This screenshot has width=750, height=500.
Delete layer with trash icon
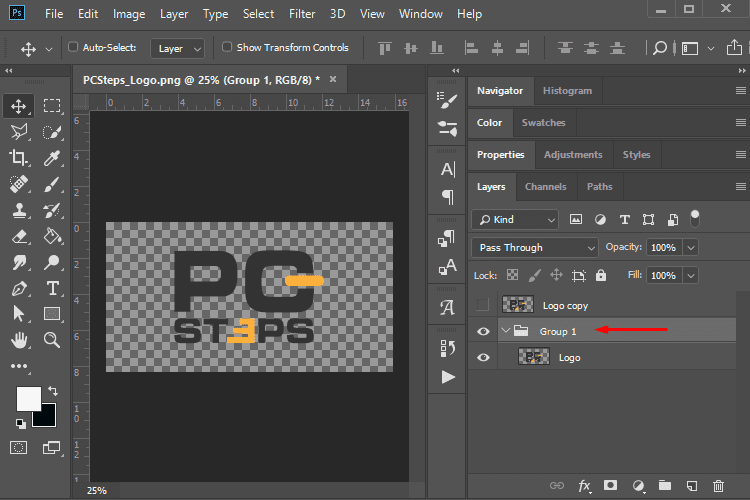pos(718,486)
